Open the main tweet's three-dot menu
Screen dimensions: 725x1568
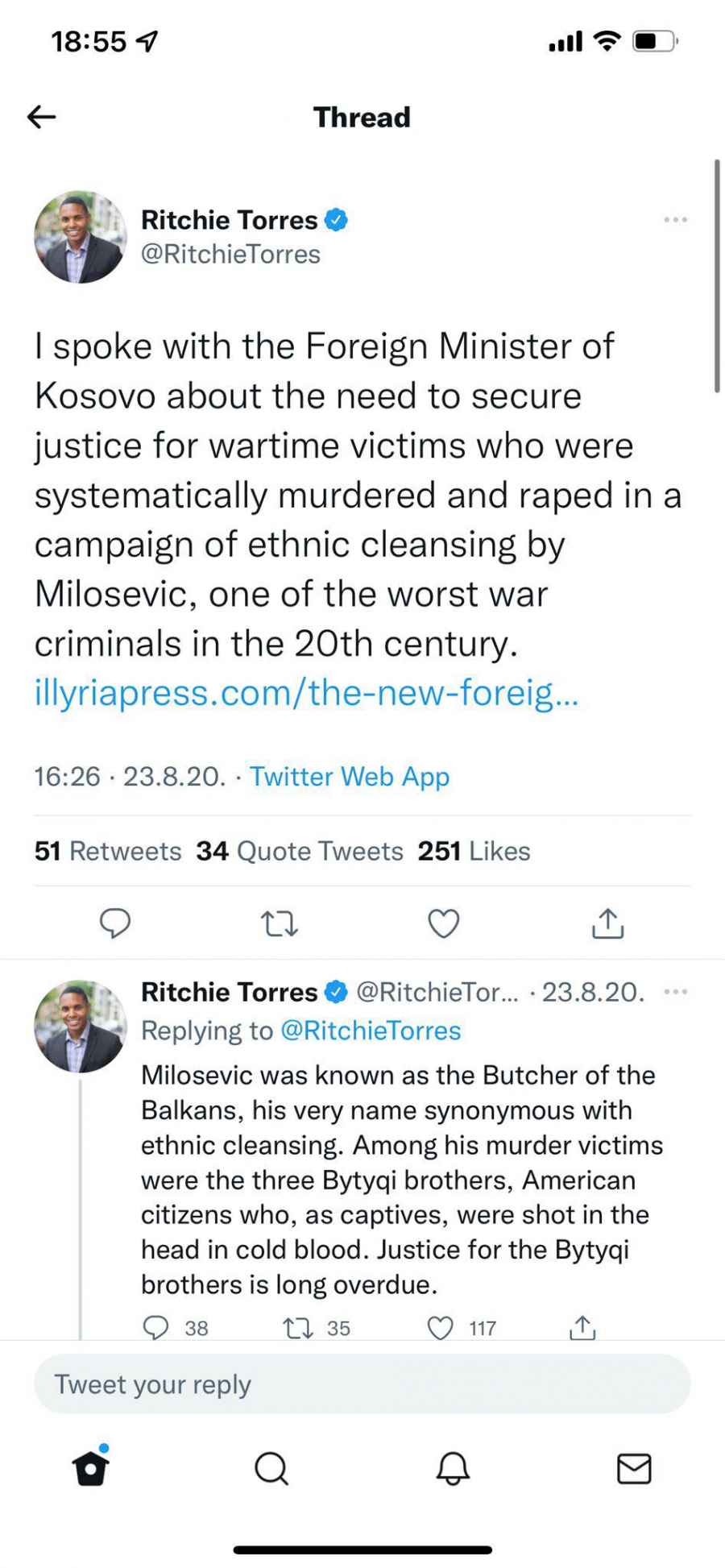tap(675, 220)
